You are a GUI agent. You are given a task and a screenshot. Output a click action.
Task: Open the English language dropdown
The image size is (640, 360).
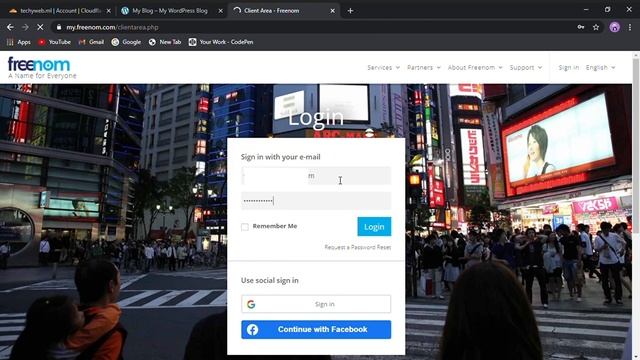click(x=600, y=67)
